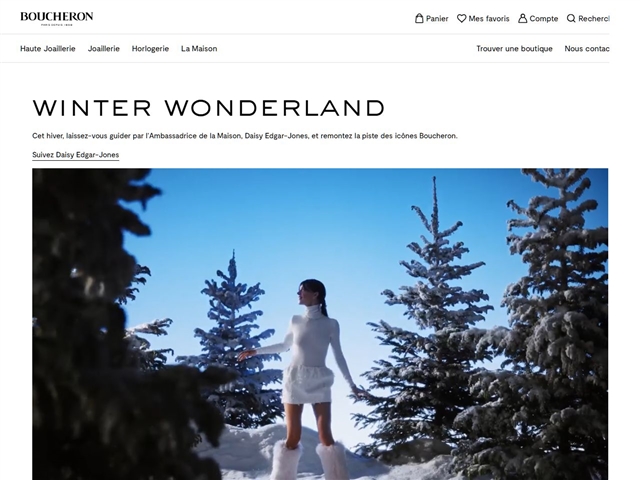Click the account person icon
Viewport: 640px width, 480px height.
[x=522, y=18]
